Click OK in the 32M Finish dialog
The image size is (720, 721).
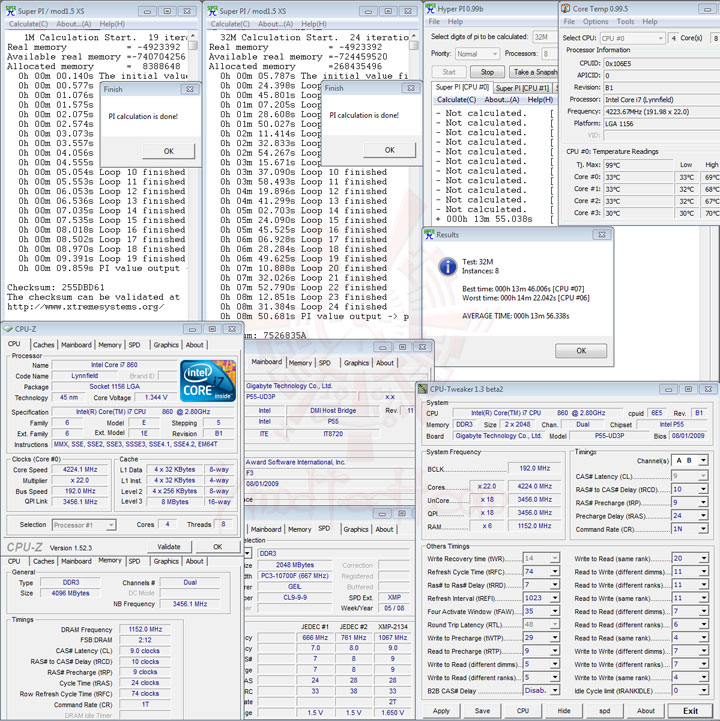click(x=389, y=150)
